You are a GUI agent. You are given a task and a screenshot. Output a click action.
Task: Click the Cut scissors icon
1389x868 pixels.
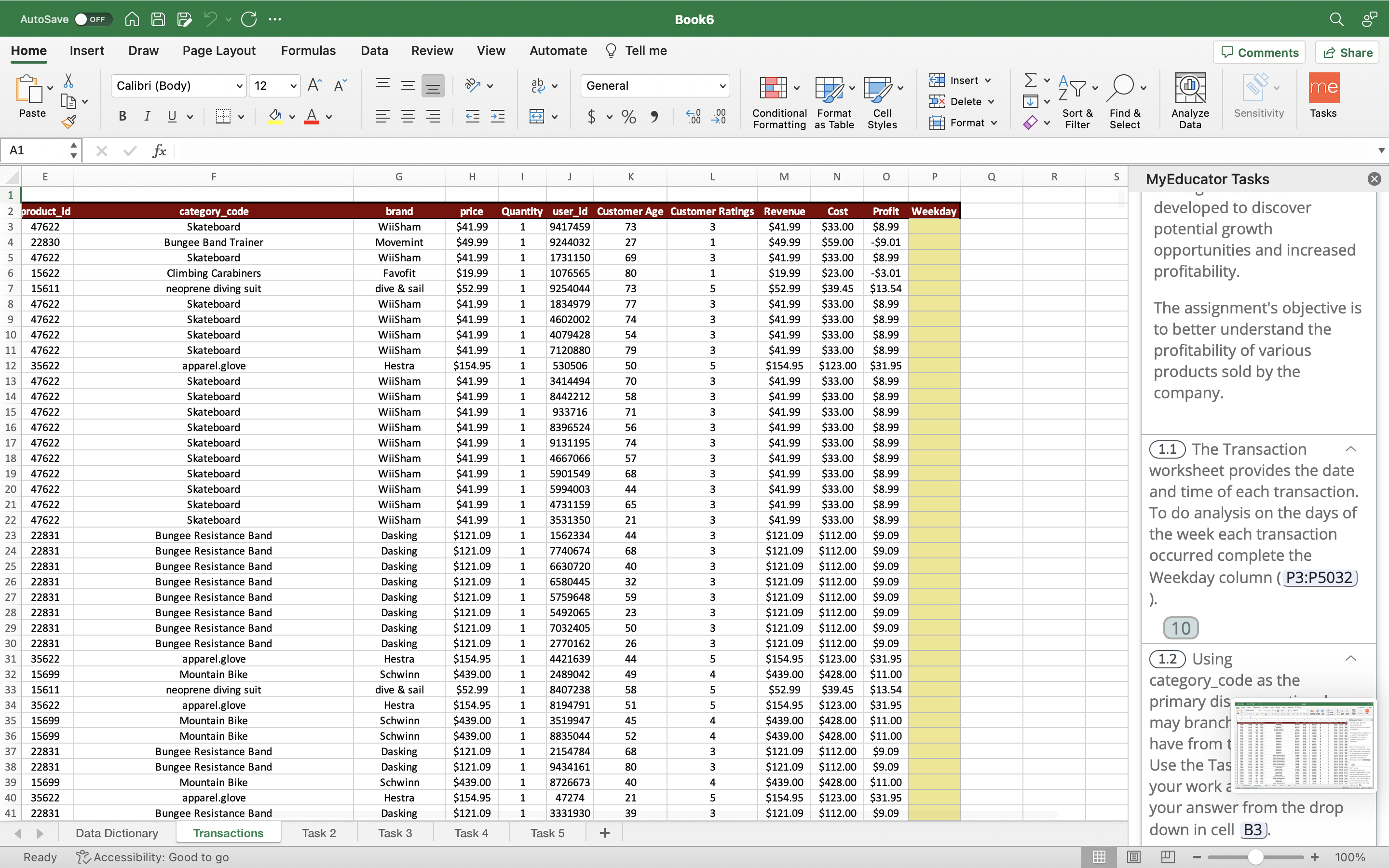(68, 81)
